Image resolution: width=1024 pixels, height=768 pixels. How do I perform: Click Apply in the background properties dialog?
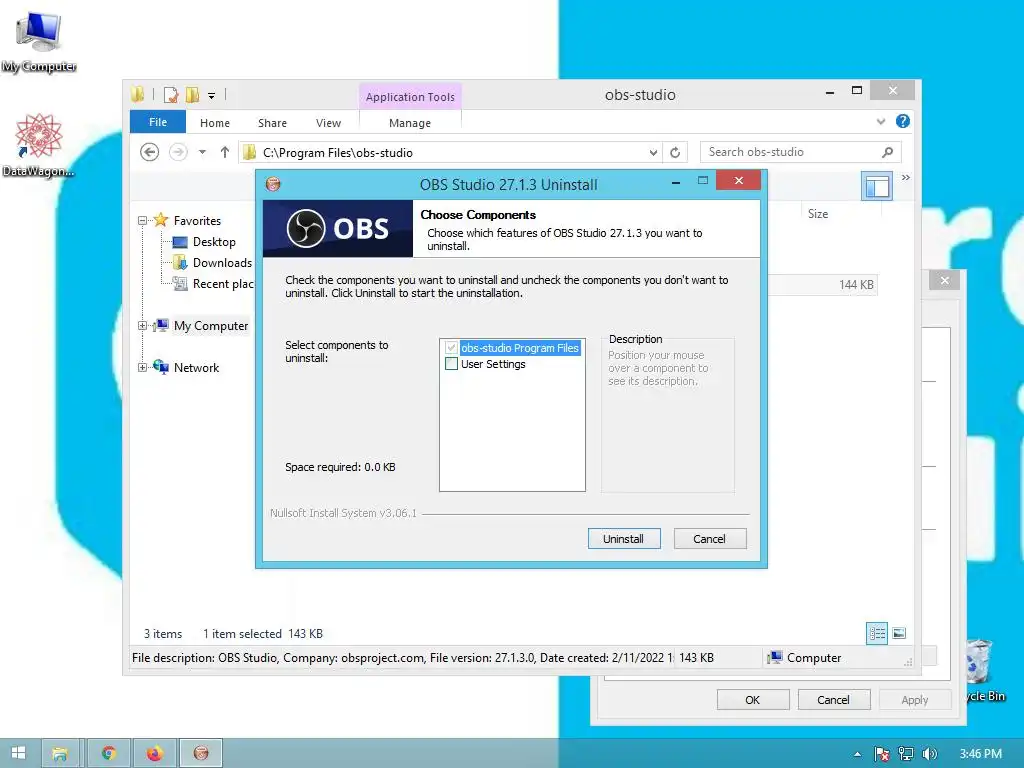[915, 699]
